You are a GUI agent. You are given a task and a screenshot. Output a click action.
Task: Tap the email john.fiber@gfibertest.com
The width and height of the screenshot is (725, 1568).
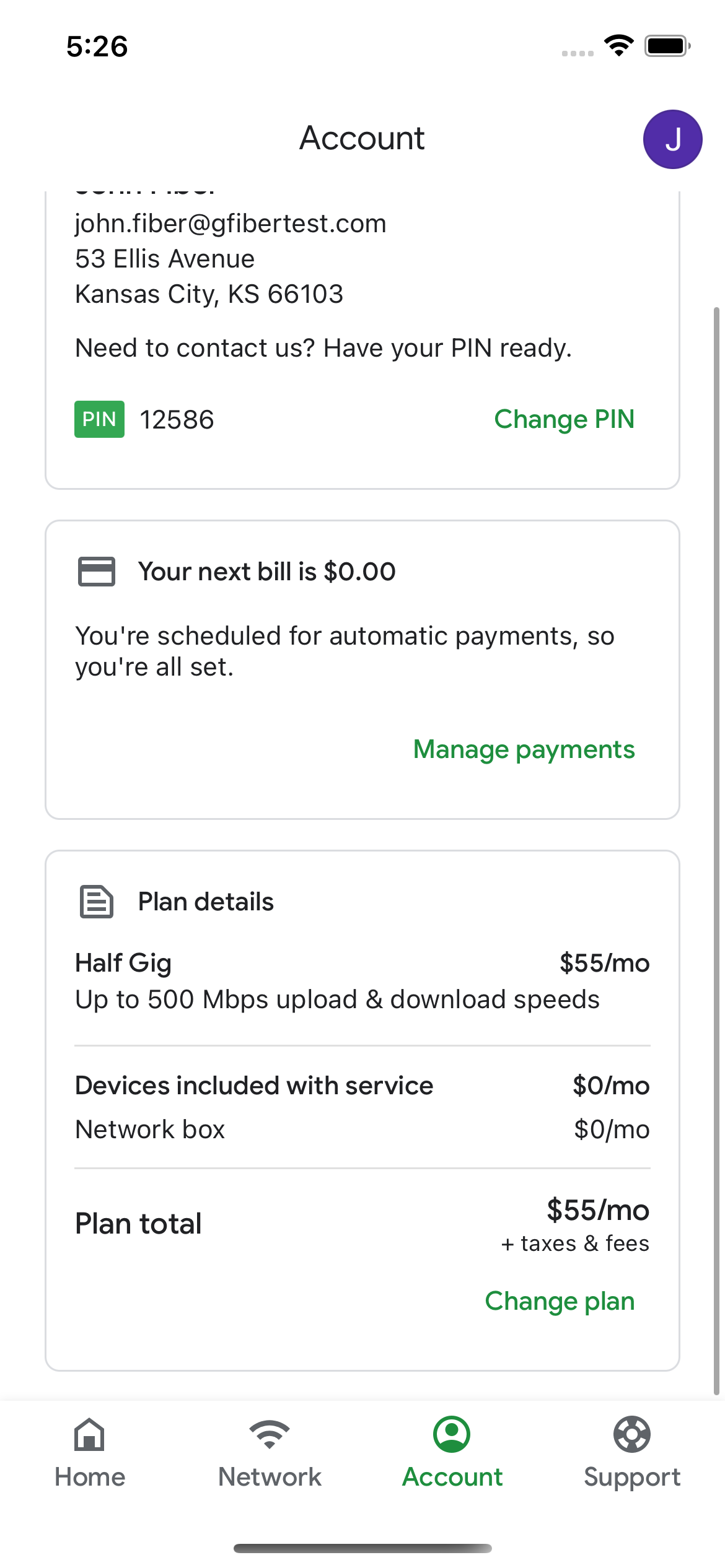click(x=231, y=224)
